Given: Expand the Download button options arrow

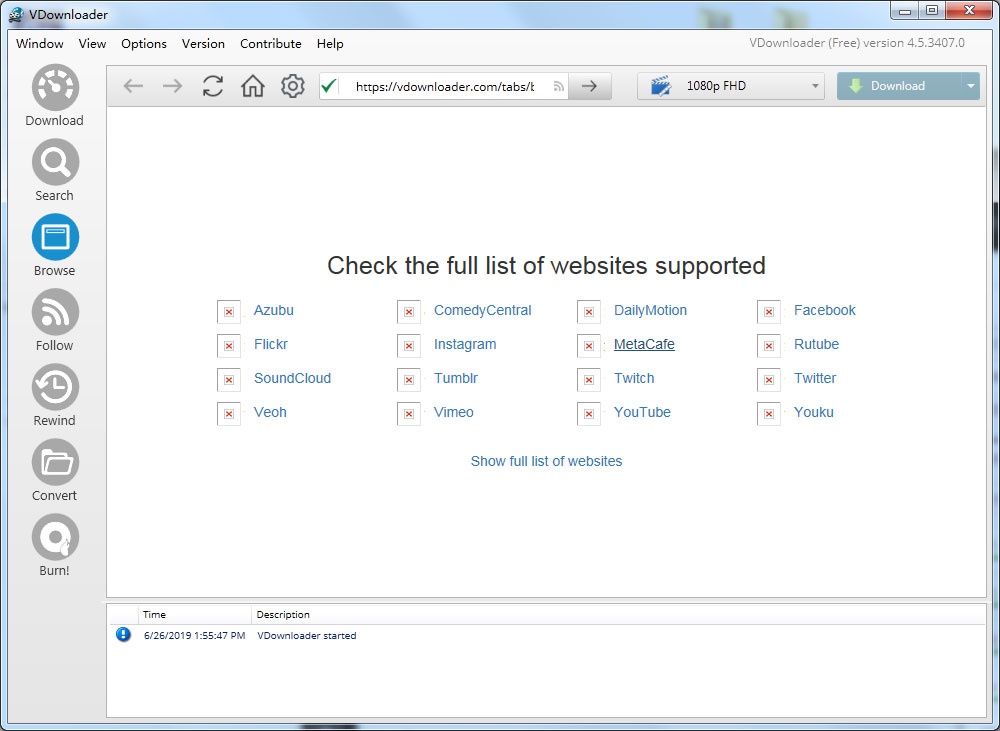Looking at the screenshot, I should [x=971, y=86].
